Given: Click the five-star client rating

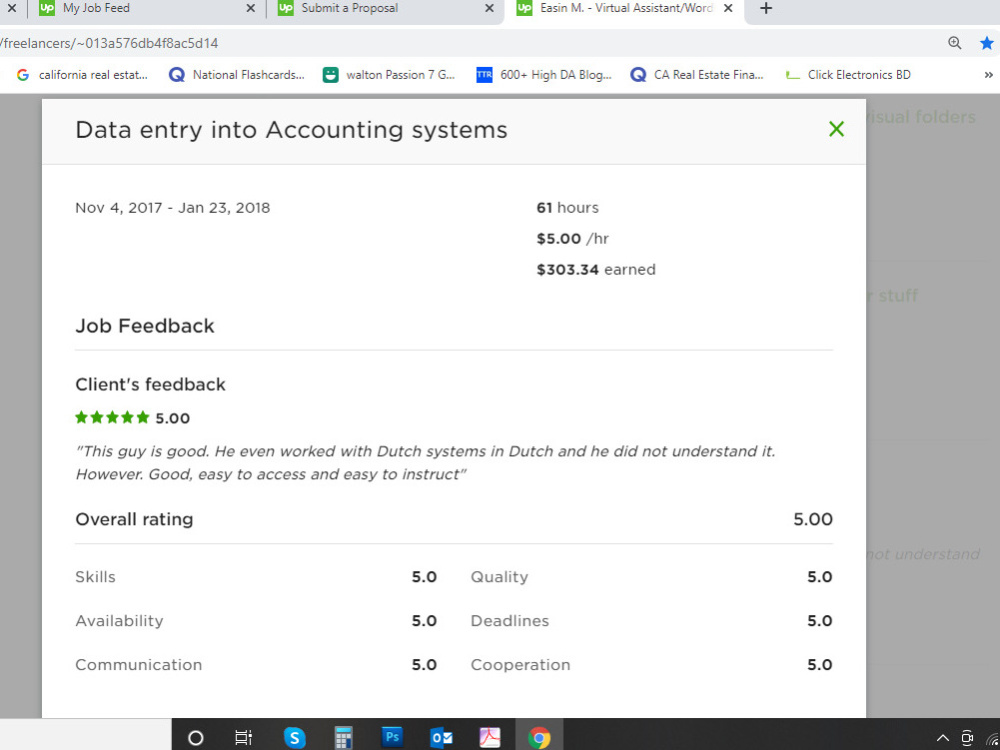Looking at the screenshot, I should [x=112, y=418].
